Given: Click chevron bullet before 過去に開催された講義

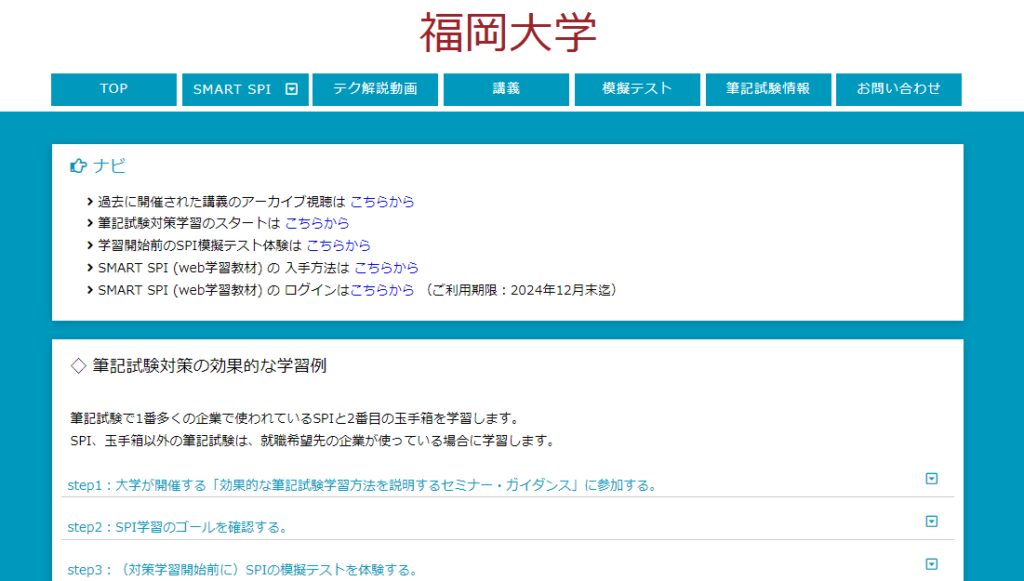Looking at the screenshot, I should [x=90, y=202].
